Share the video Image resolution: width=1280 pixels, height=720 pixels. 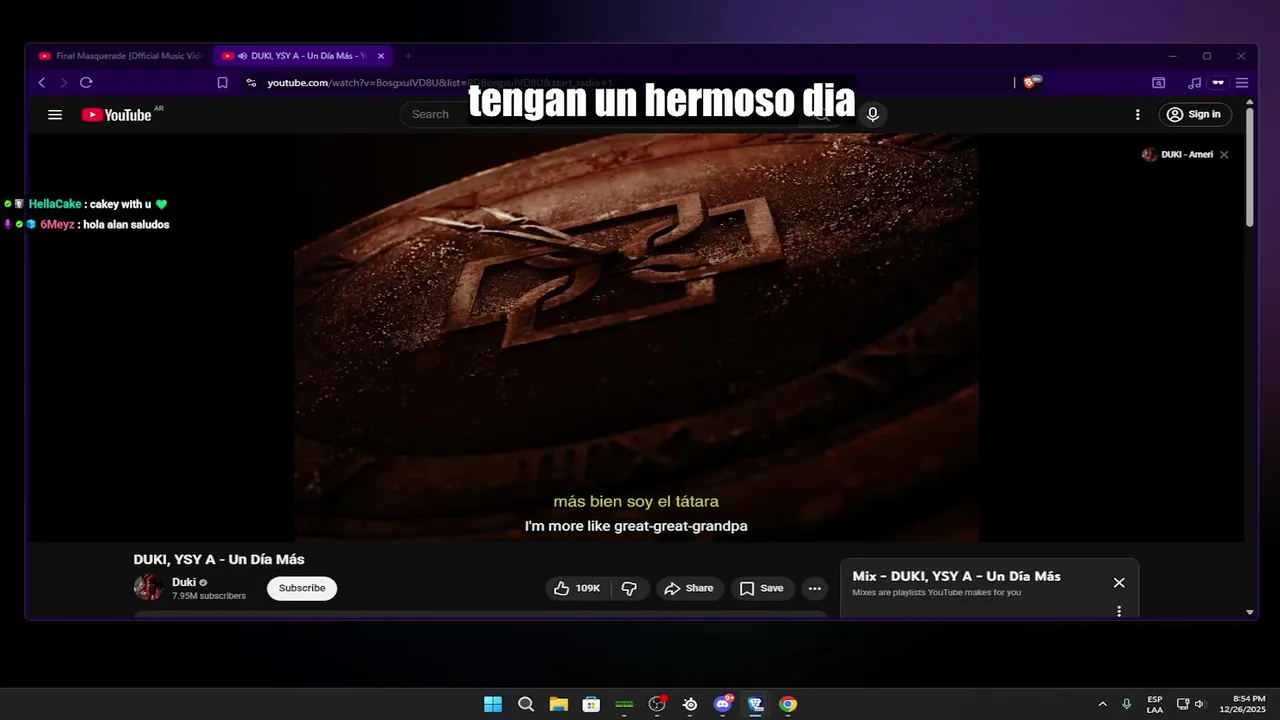tap(689, 588)
